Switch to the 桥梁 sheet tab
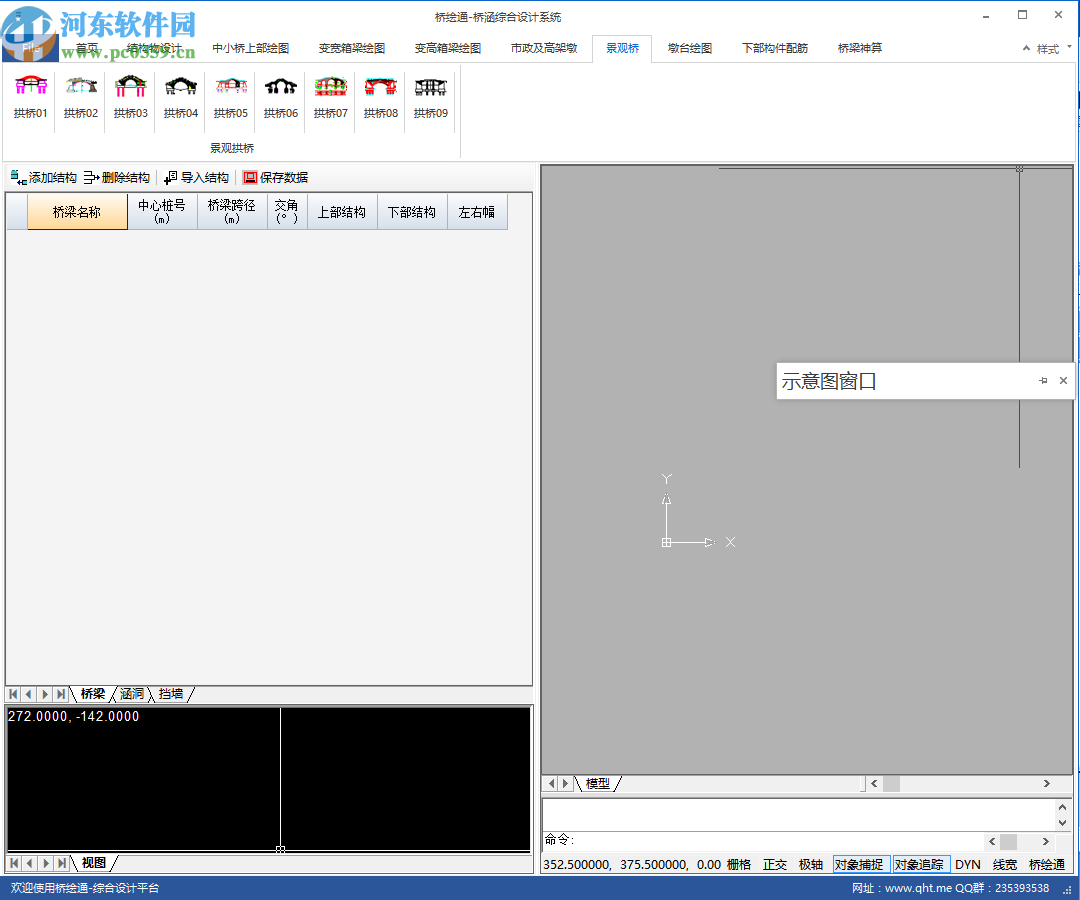The image size is (1080, 900). (93, 694)
